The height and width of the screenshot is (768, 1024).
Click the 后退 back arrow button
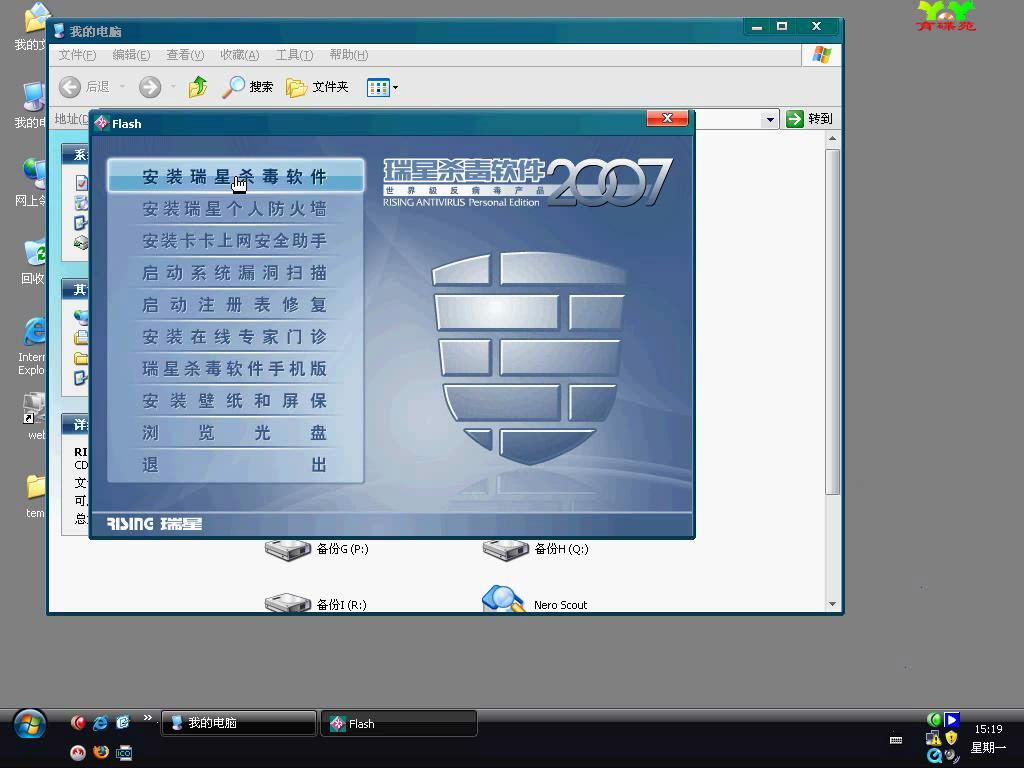[84, 86]
